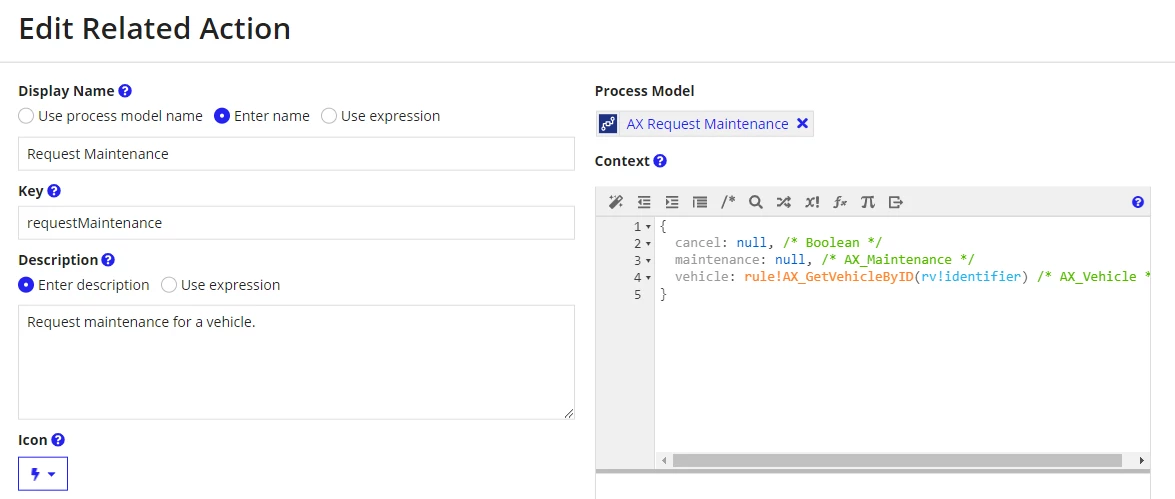Click the Display Name text field

(x=296, y=154)
